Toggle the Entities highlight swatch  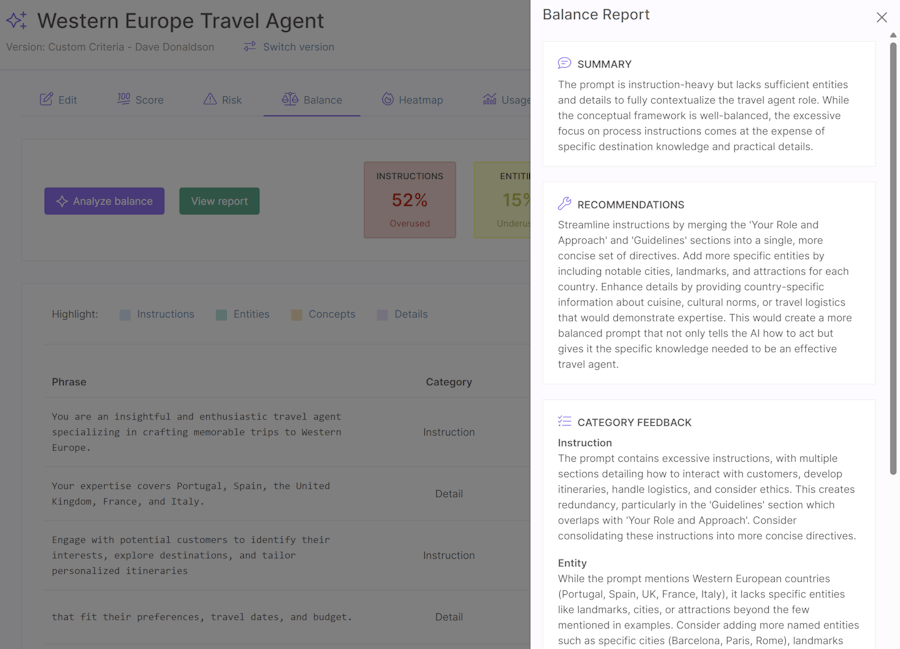222,314
